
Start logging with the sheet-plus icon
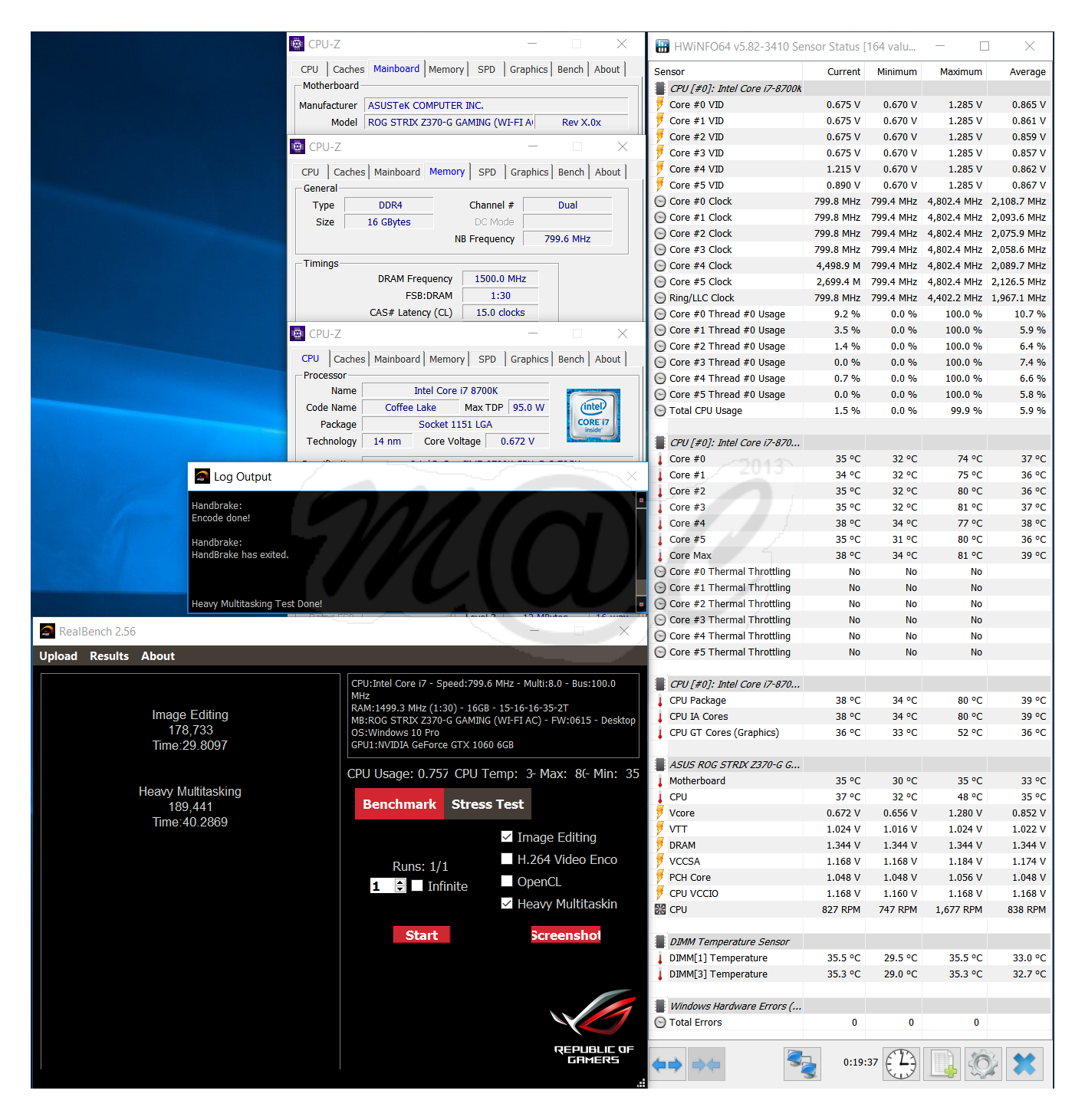[x=942, y=1064]
